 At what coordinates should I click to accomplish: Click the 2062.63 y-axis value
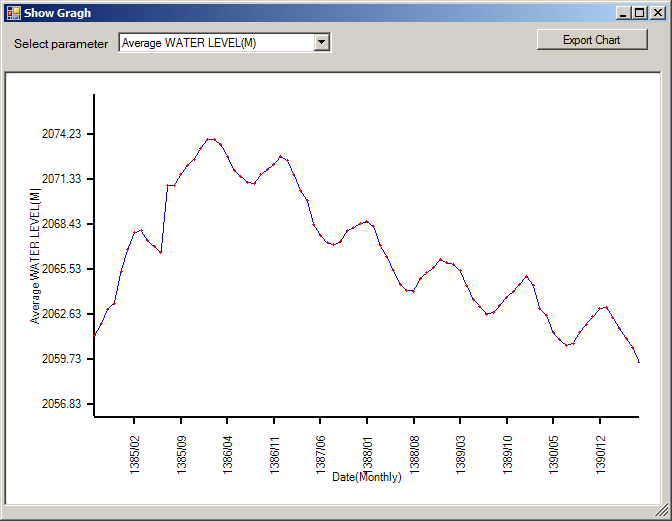point(61,314)
